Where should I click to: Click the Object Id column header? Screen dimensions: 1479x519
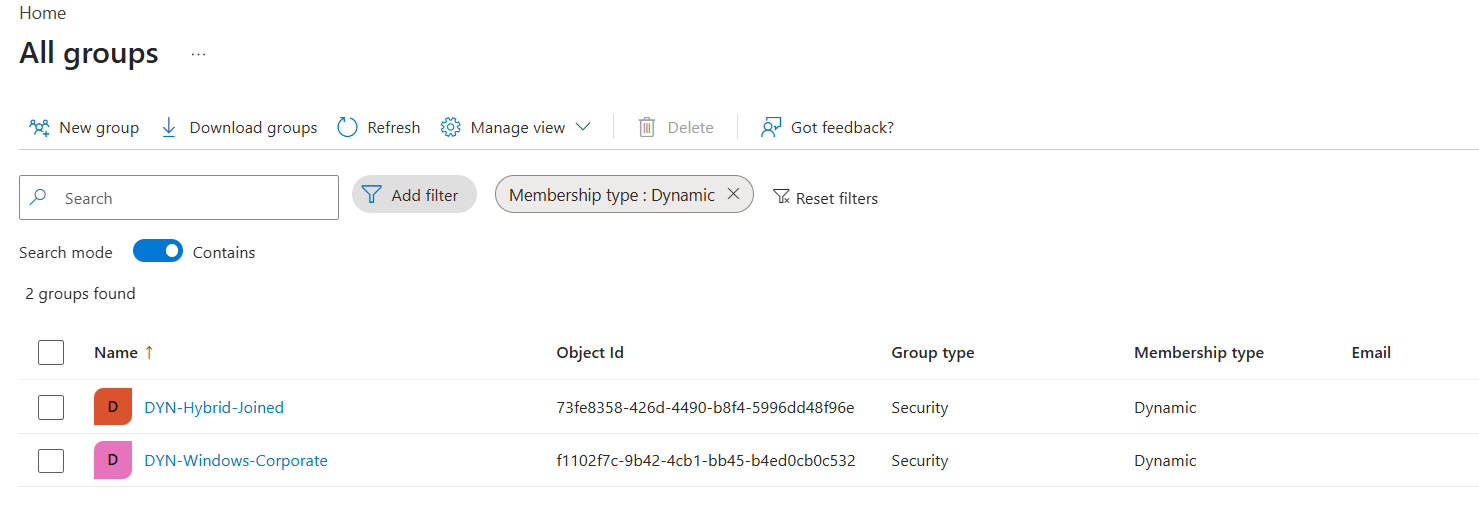click(x=590, y=352)
